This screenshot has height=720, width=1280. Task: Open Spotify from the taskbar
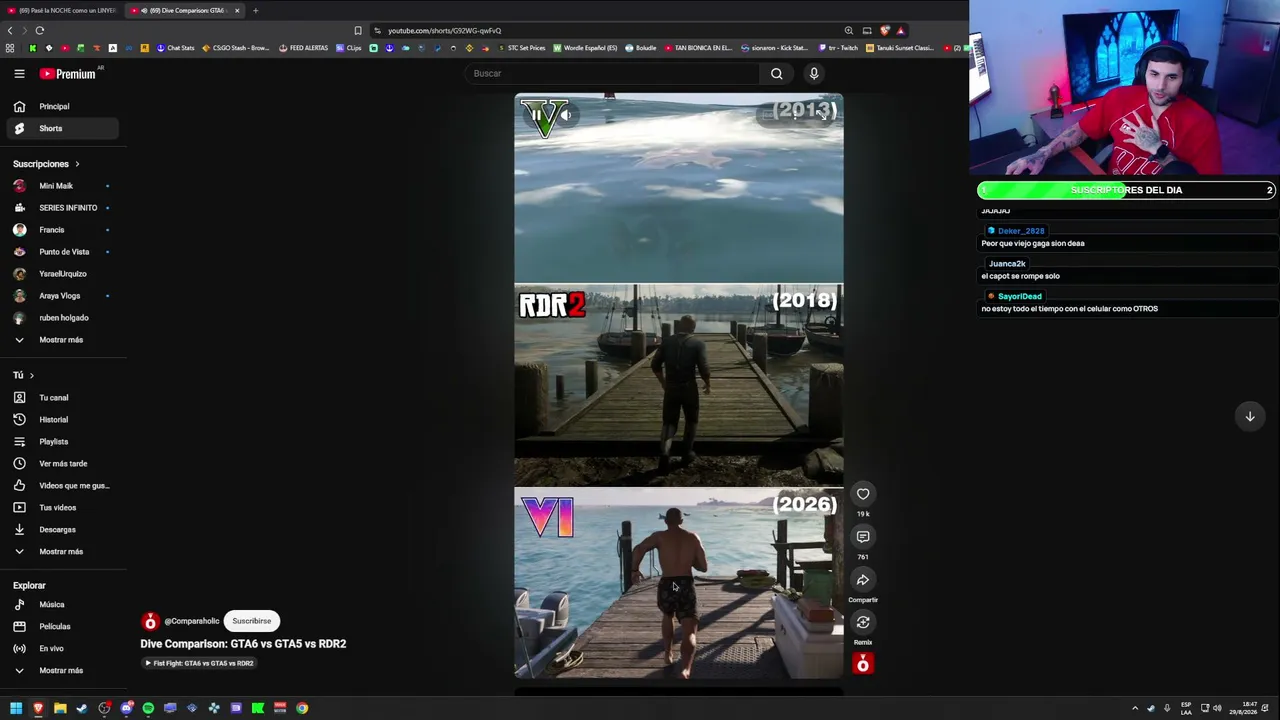point(148,708)
